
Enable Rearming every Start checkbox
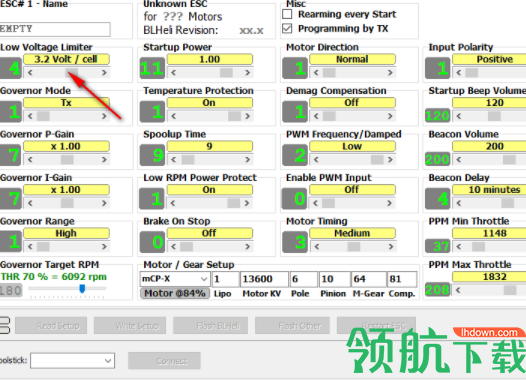tap(287, 14)
